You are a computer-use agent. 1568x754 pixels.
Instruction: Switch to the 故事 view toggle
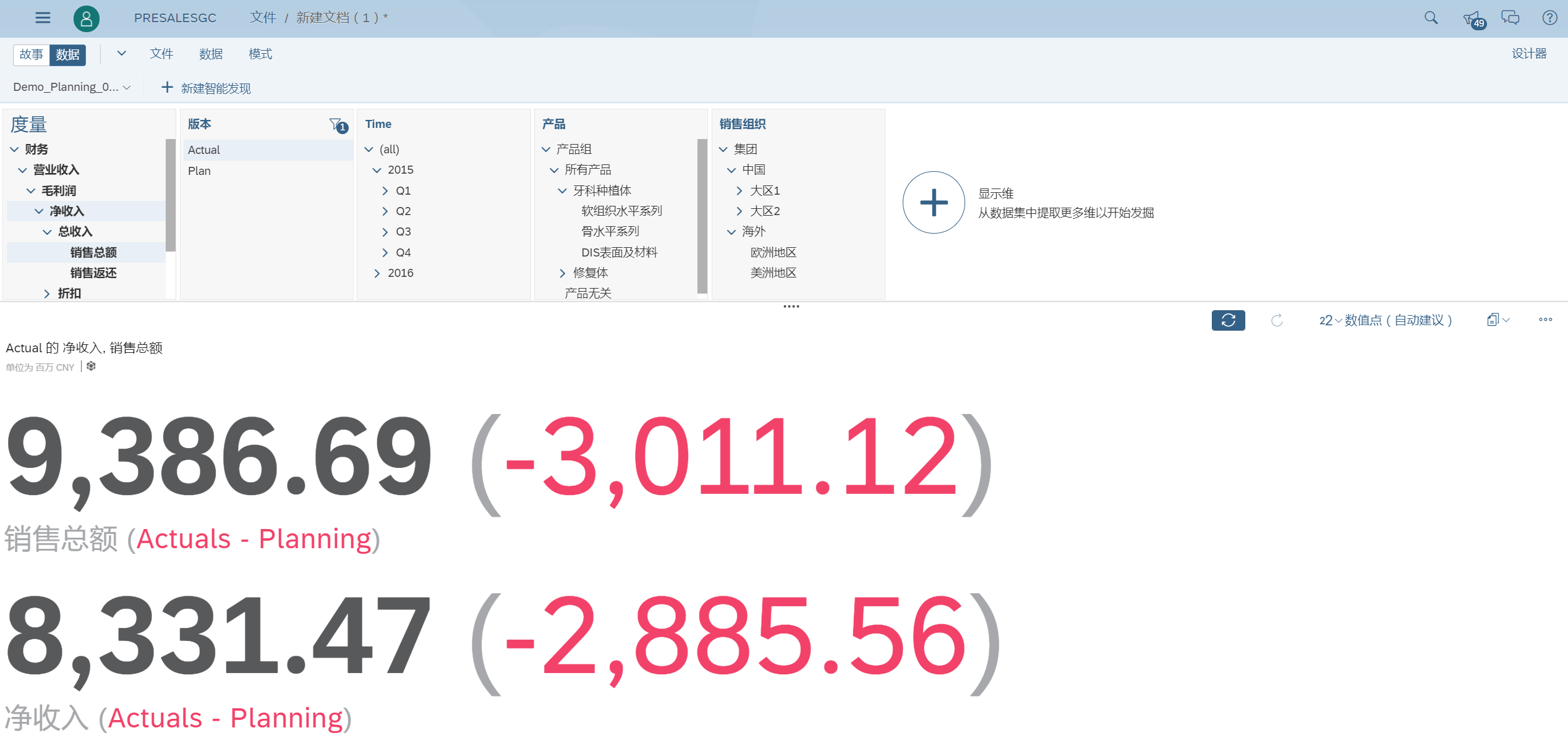pyautogui.click(x=32, y=54)
